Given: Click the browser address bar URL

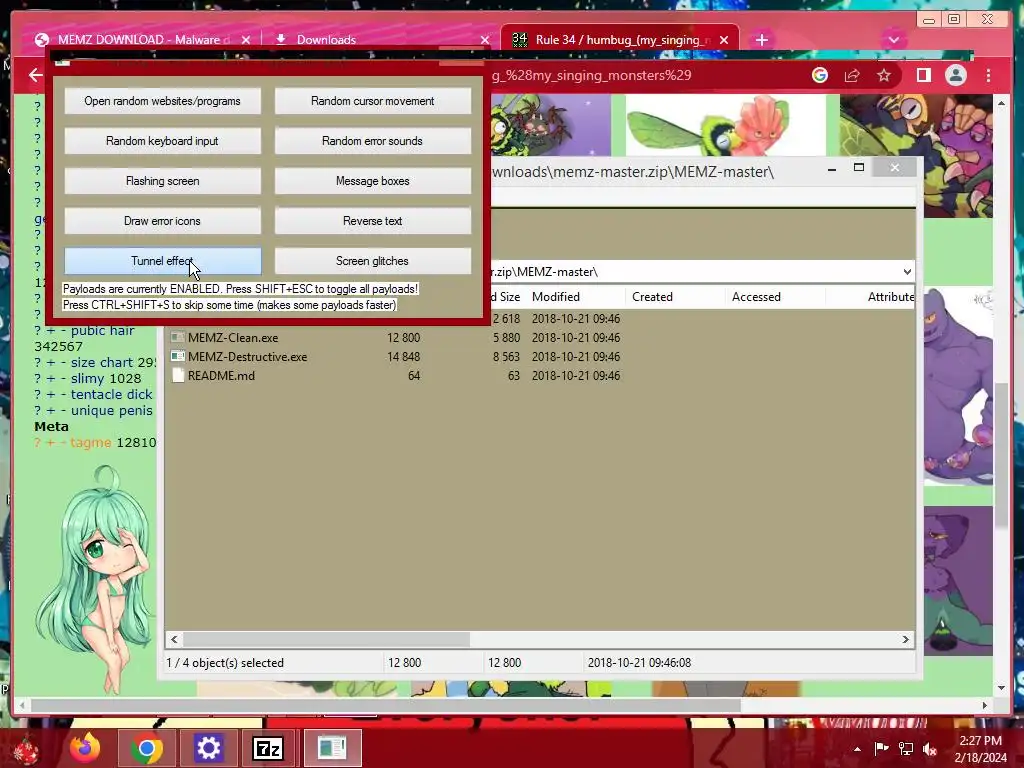Looking at the screenshot, I should tap(591, 76).
